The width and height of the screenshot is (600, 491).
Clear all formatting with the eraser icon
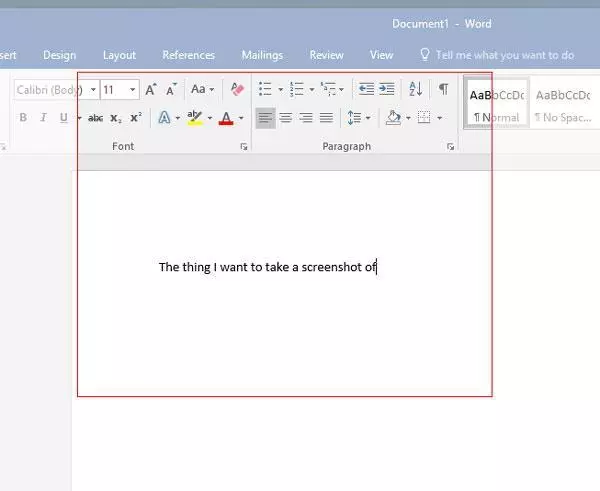237,90
